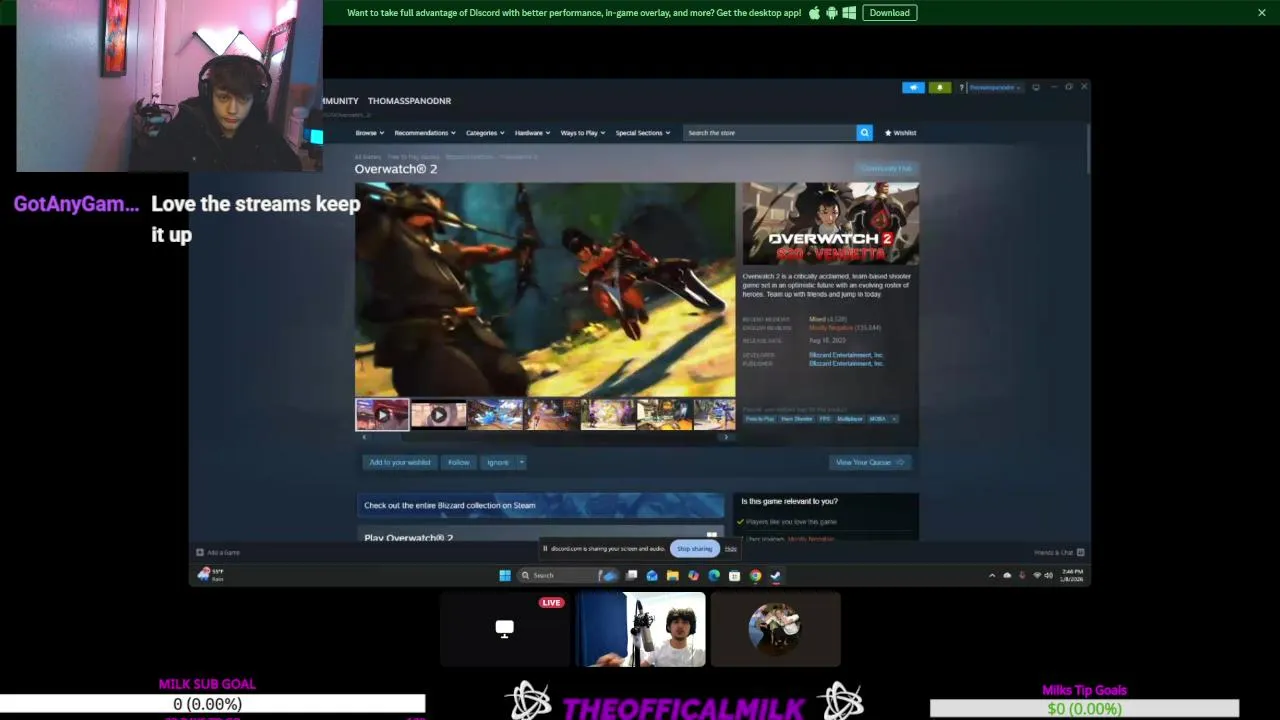Open the Steam account name dropdown
The height and width of the screenshot is (720, 1280).
click(995, 88)
